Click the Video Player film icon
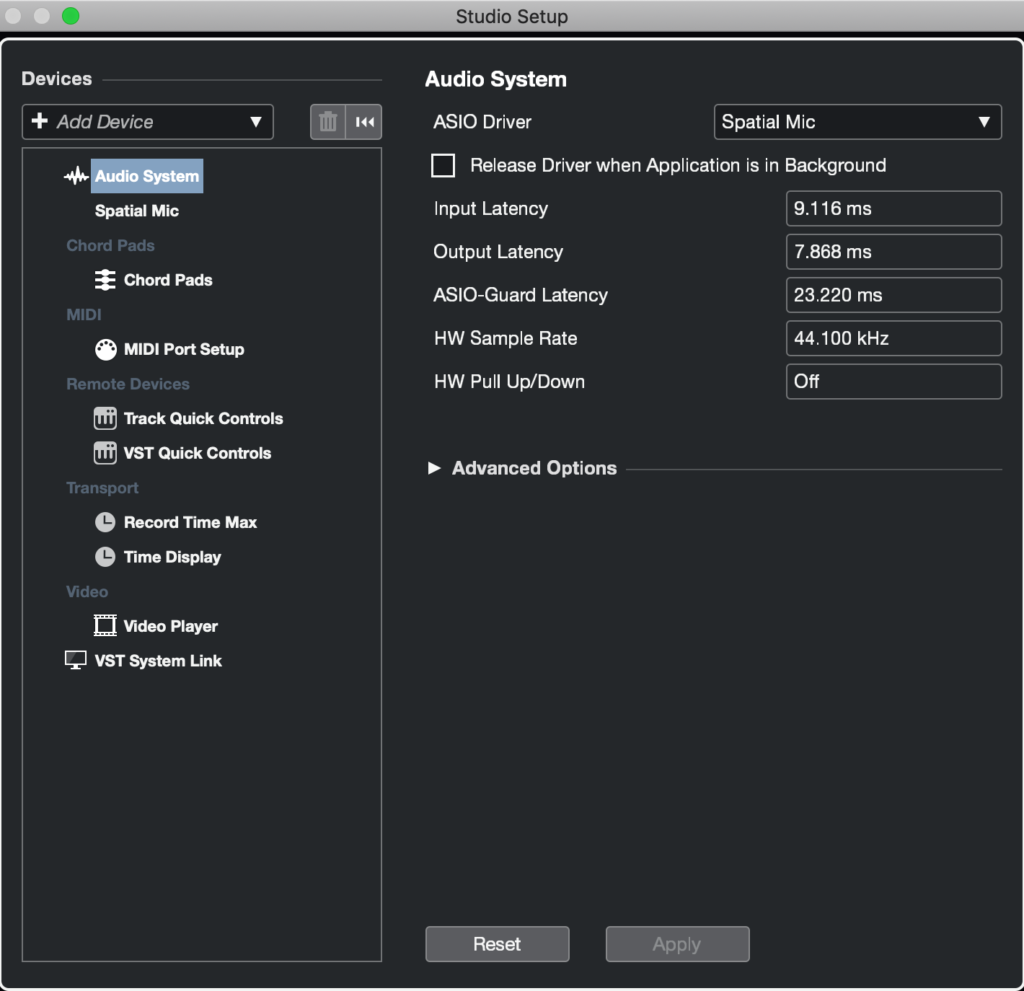 (105, 626)
